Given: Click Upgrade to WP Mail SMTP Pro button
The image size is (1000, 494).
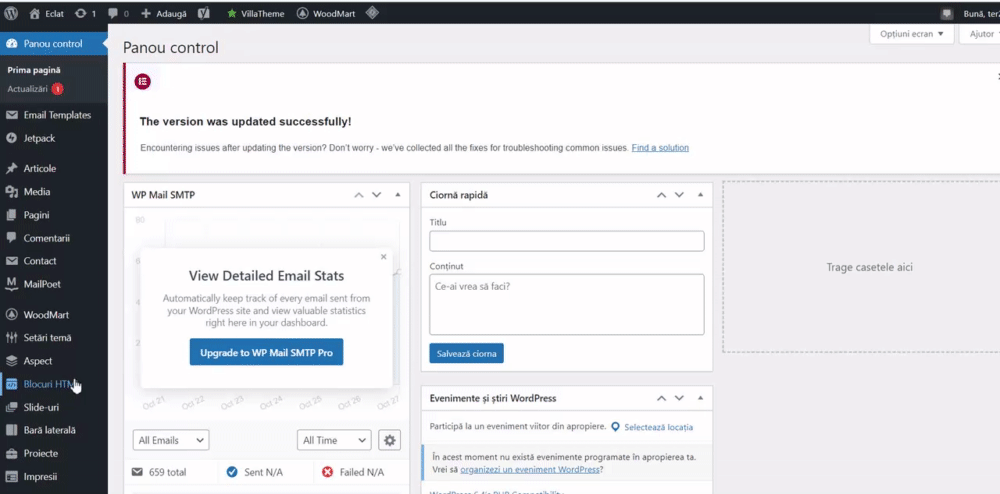Looking at the screenshot, I should point(267,352).
